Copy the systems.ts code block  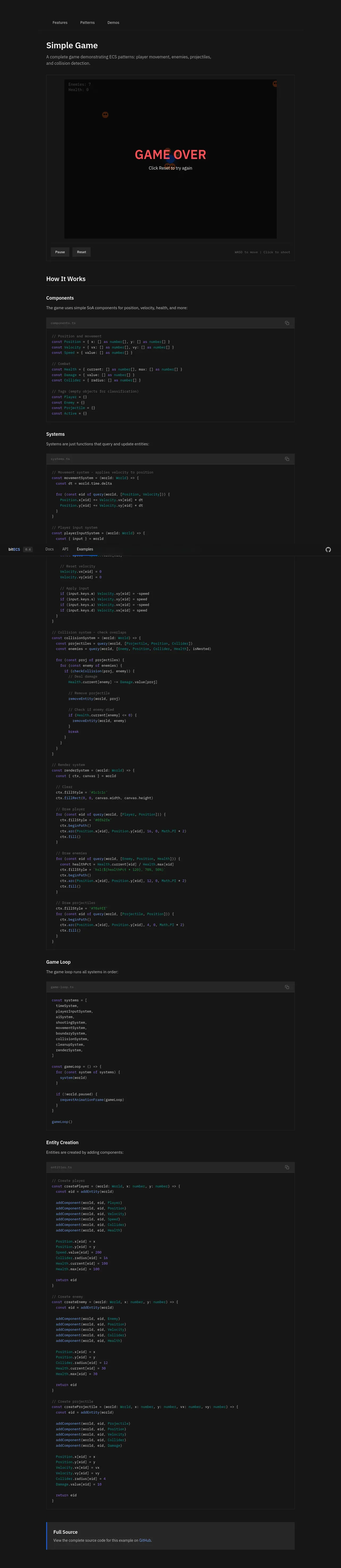(x=287, y=459)
